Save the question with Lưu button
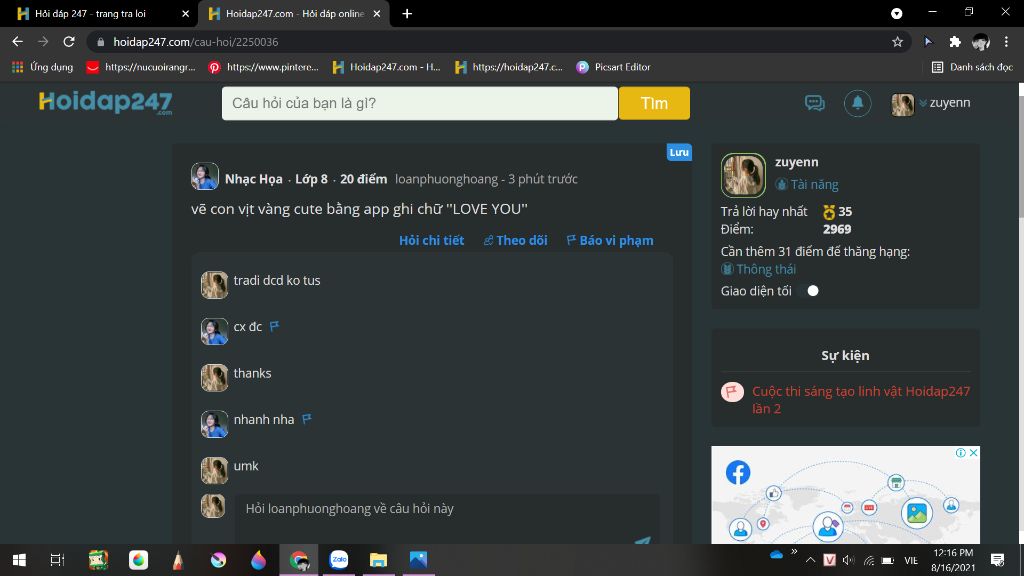The width and height of the screenshot is (1024, 576). [679, 152]
